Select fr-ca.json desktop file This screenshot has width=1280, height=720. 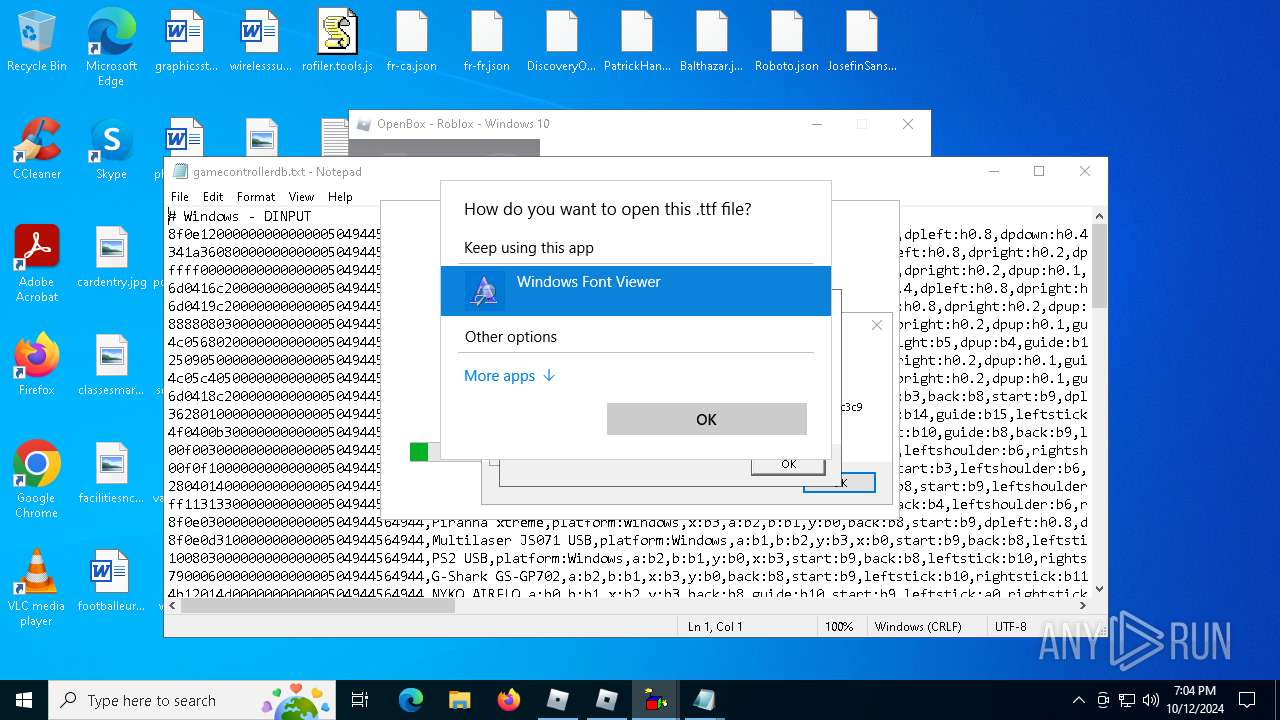tap(411, 41)
